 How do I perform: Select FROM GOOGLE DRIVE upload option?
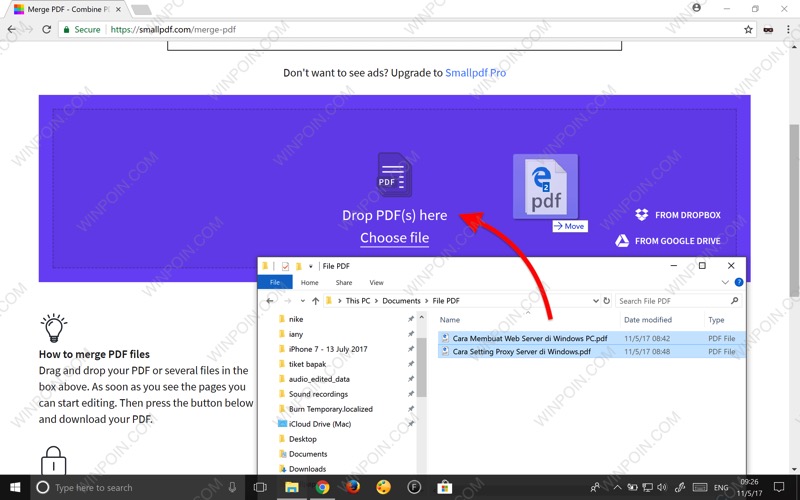pyautogui.click(x=668, y=241)
